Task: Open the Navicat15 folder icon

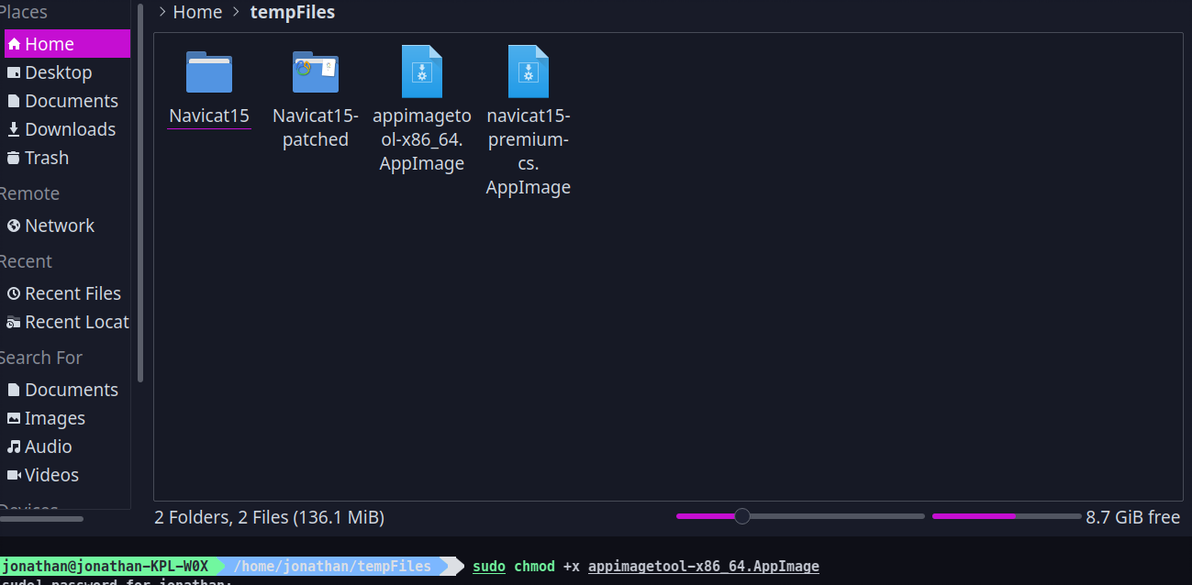Action: 209,72
